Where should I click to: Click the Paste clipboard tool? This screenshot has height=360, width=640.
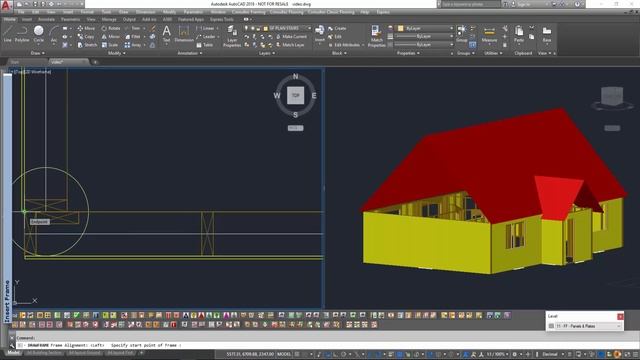coord(519,34)
